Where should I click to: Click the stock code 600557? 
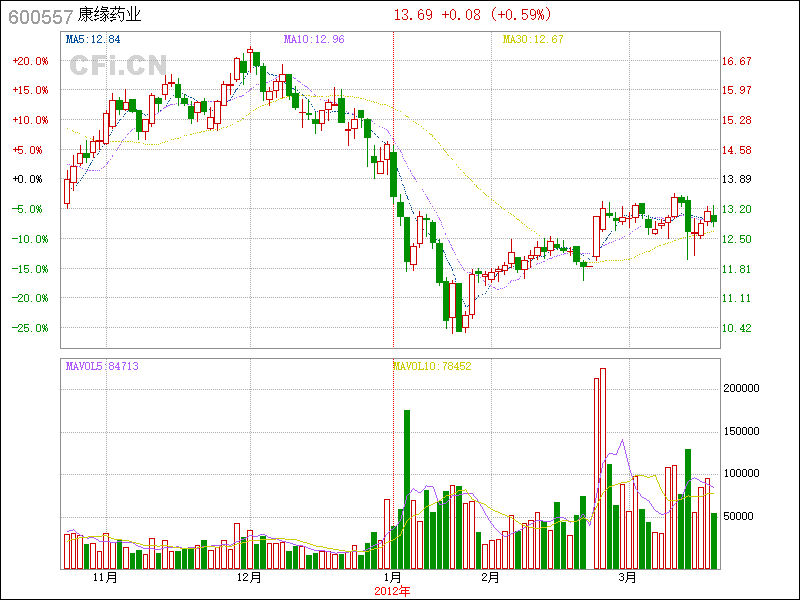pos(39,15)
